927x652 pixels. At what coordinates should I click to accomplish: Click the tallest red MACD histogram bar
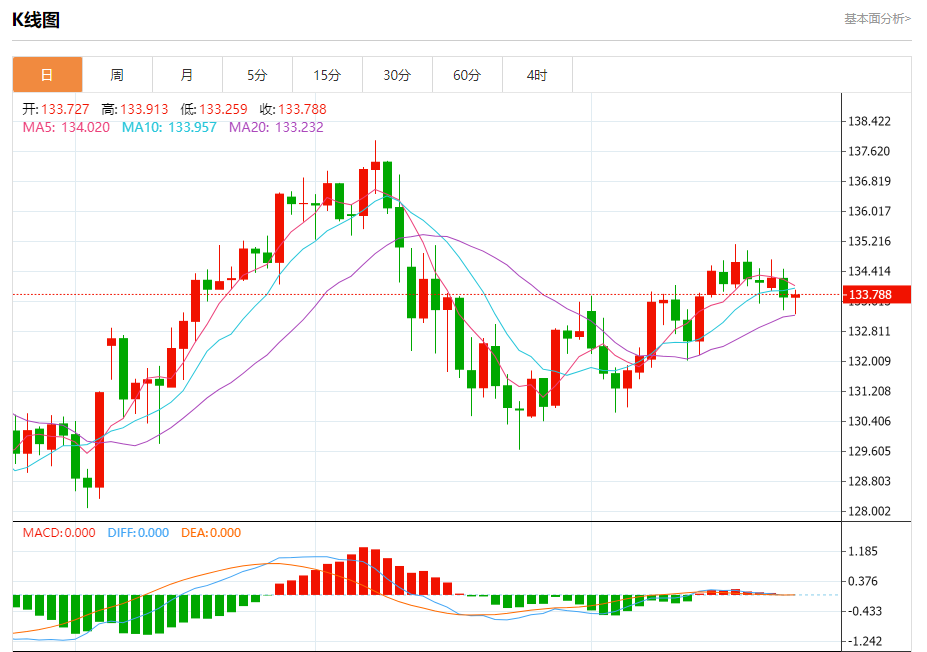(x=364, y=571)
